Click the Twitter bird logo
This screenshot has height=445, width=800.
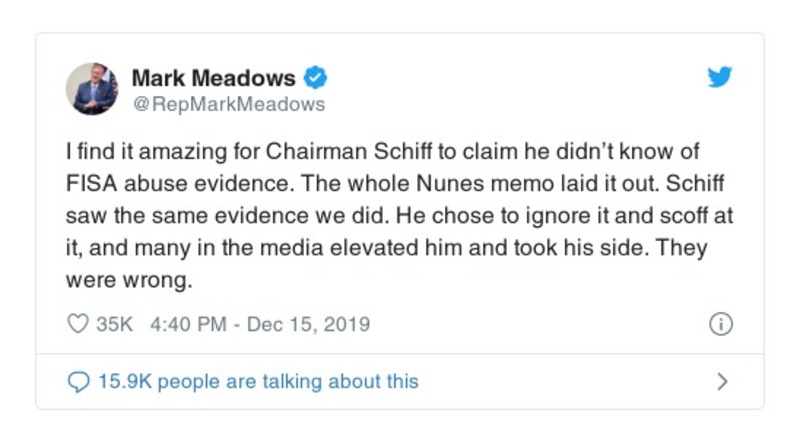pyautogui.click(x=720, y=78)
